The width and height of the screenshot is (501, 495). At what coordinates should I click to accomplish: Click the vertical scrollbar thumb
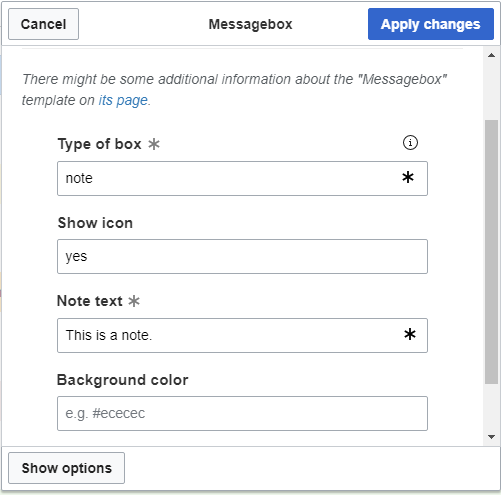click(491, 252)
